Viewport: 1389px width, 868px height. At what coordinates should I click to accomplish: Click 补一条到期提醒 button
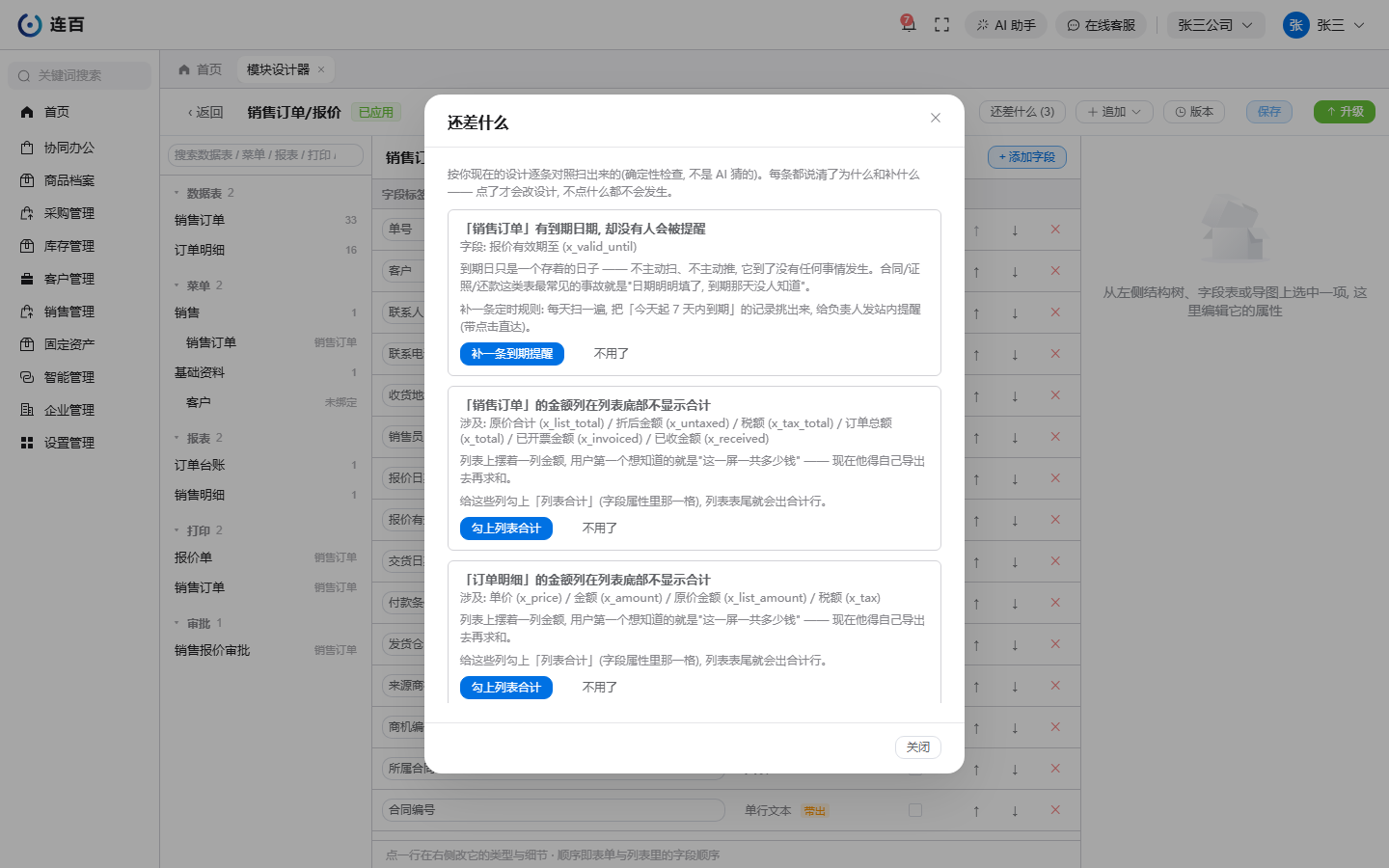512,354
